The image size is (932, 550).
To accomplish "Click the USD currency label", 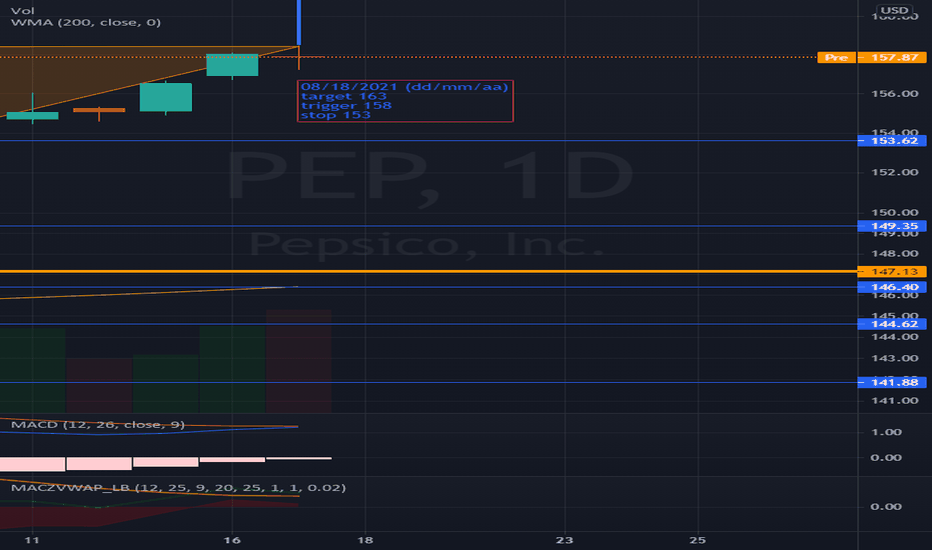I will click(894, 10).
